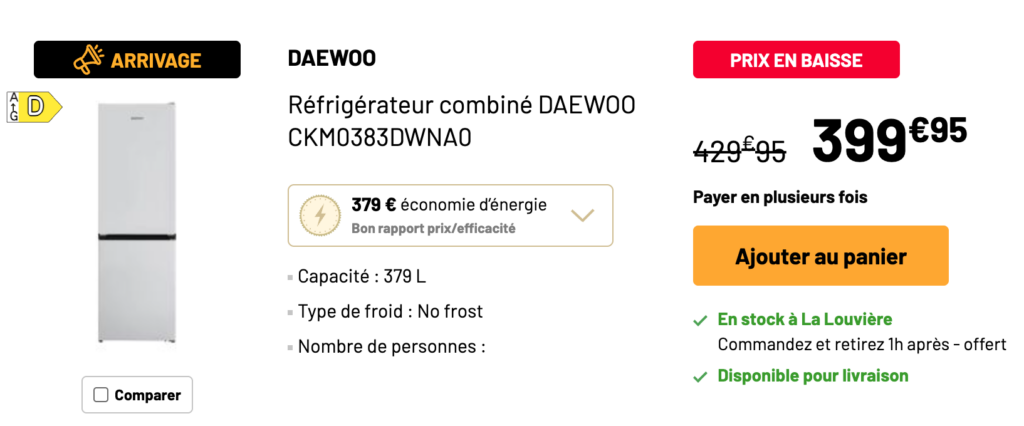Click Disponible pour livraison text
The height and width of the screenshot is (426, 1024).
coord(813,376)
